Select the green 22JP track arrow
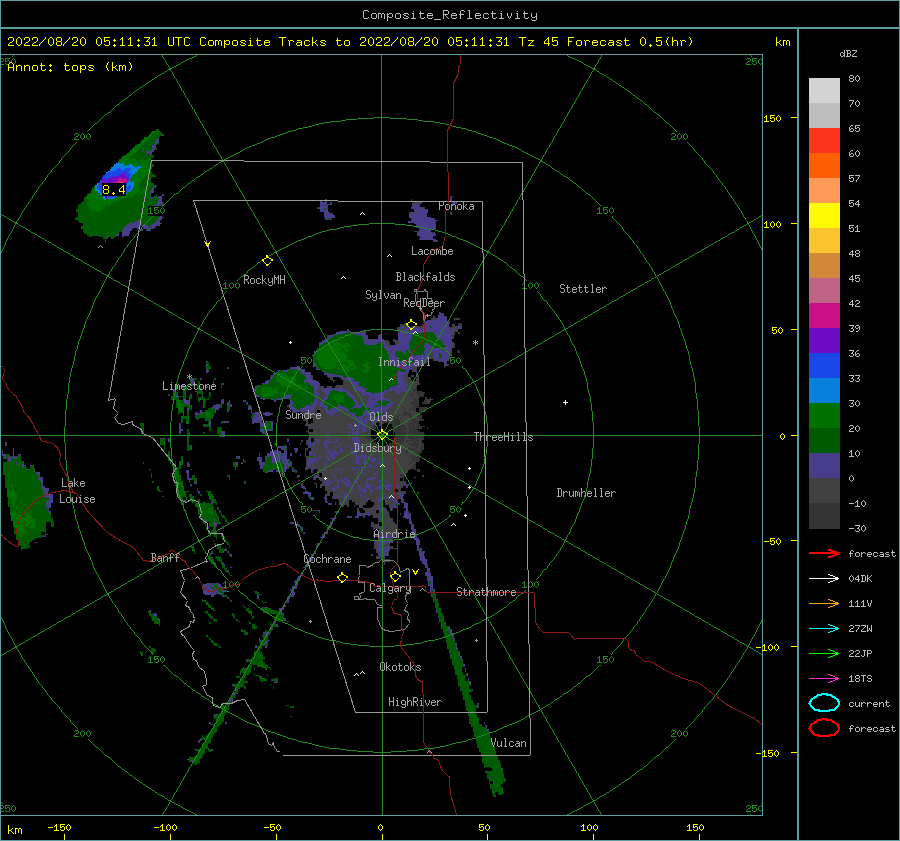This screenshot has height=841, width=900. [x=824, y=653]
